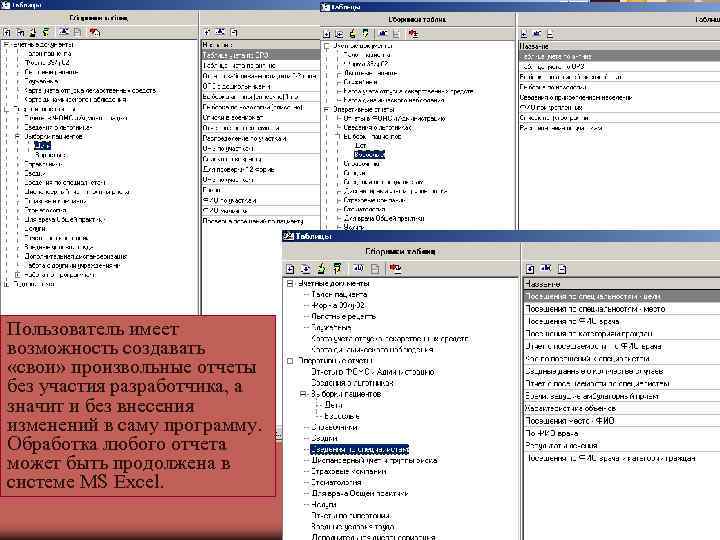Click the 'ab' icon above the top-right window's Название list
This screenshot has width=720, height=540.
pyautogui.click(x=536, y=34)
